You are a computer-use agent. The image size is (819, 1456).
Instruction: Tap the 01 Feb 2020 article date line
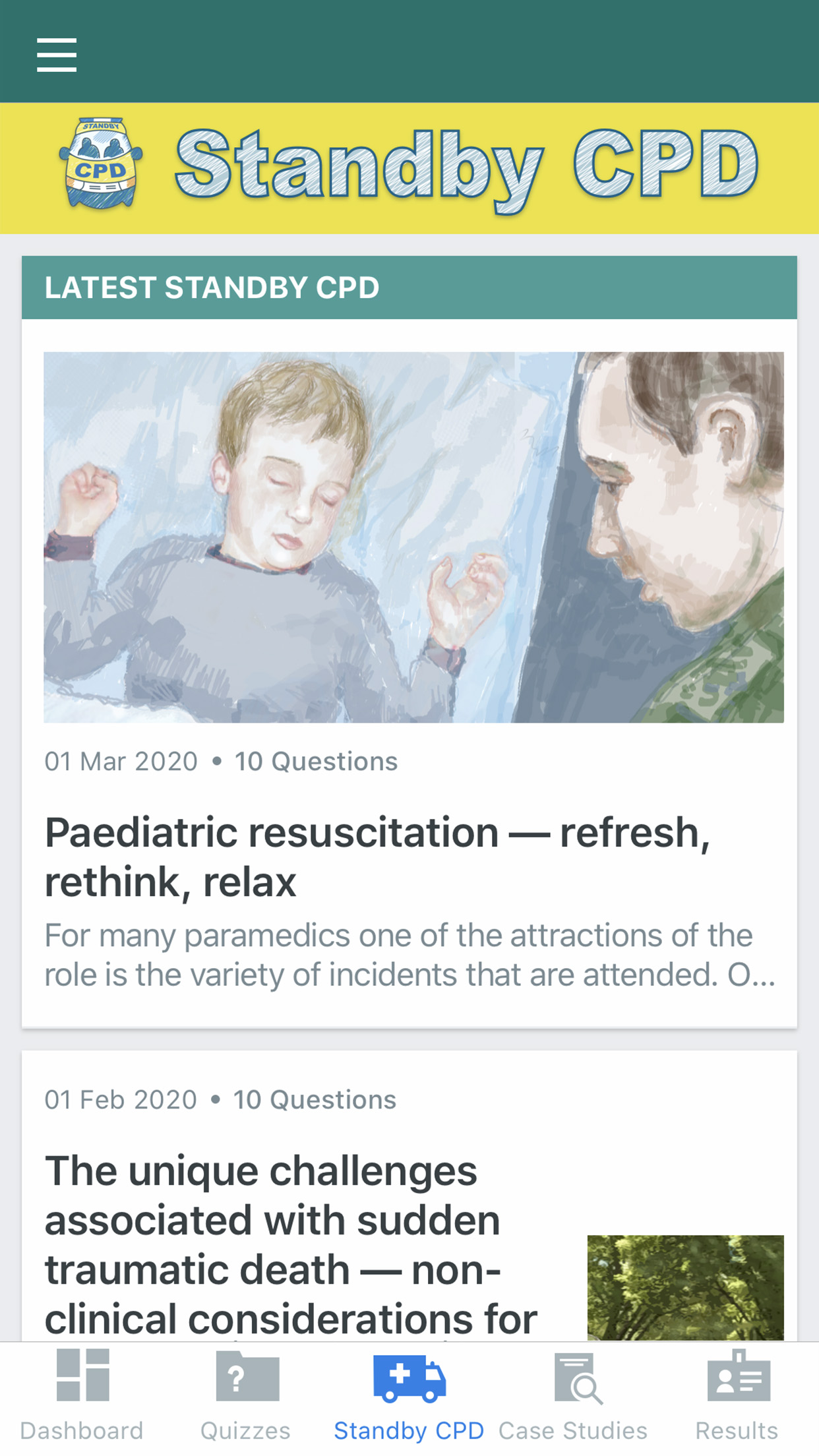pos(220,1100)
